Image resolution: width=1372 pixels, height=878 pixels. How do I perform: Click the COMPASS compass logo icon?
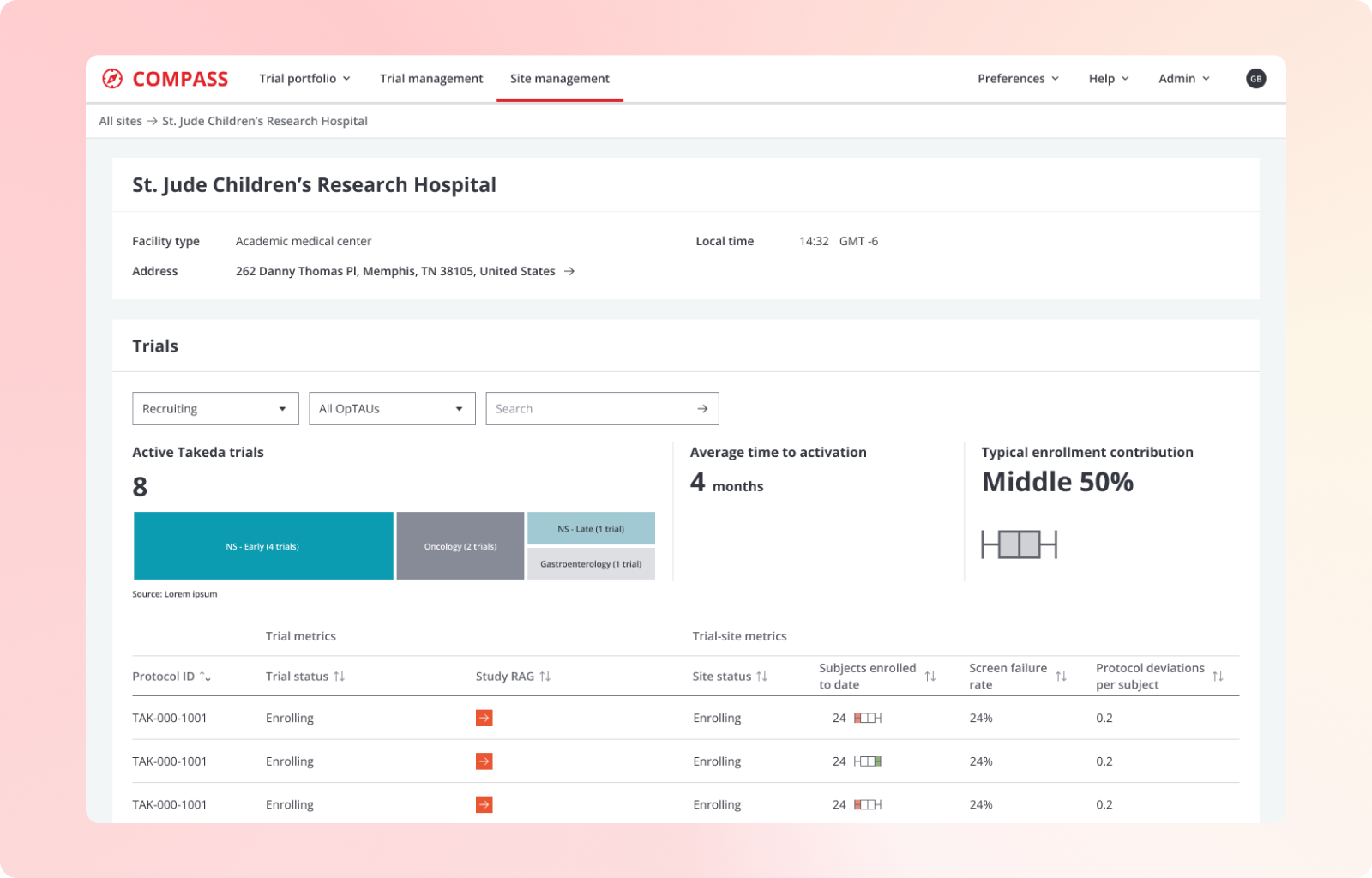(112, 78)
